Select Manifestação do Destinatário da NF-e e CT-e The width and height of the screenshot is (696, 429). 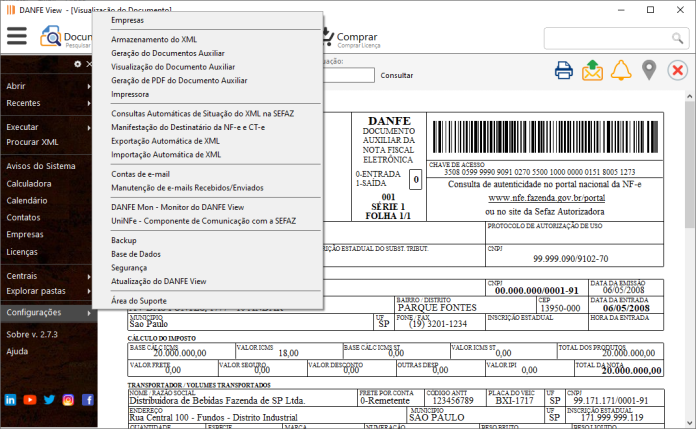pyautogui.click(x=188, y=127)
